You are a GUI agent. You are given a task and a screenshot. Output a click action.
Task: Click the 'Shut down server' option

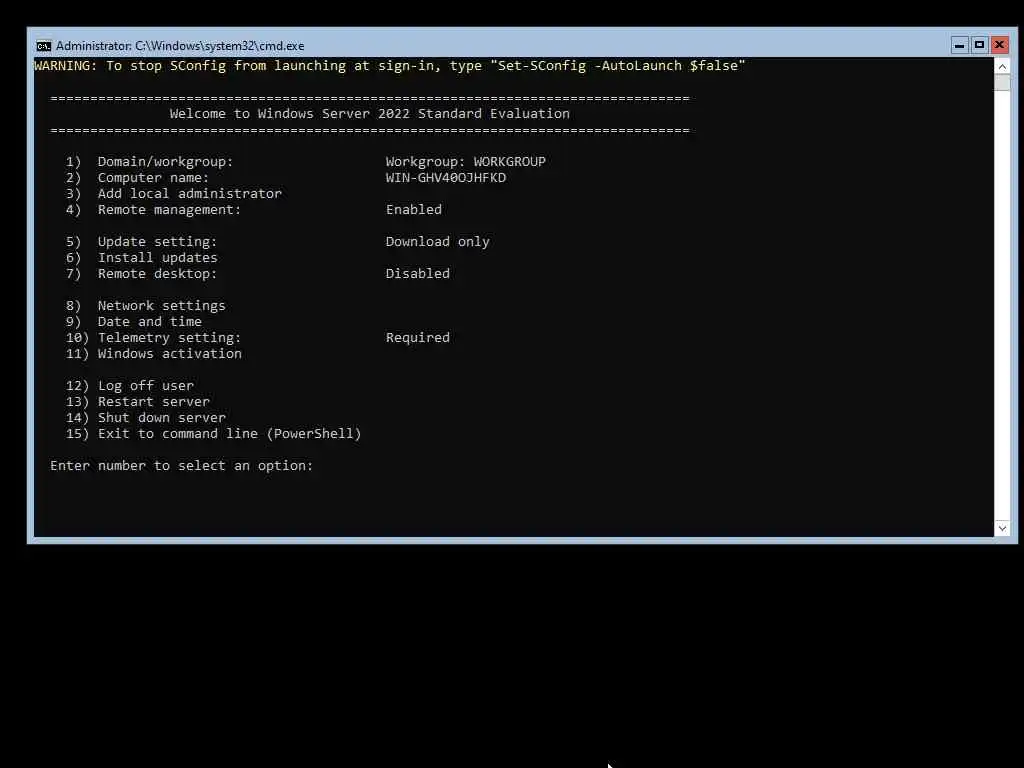pos(145,417)
